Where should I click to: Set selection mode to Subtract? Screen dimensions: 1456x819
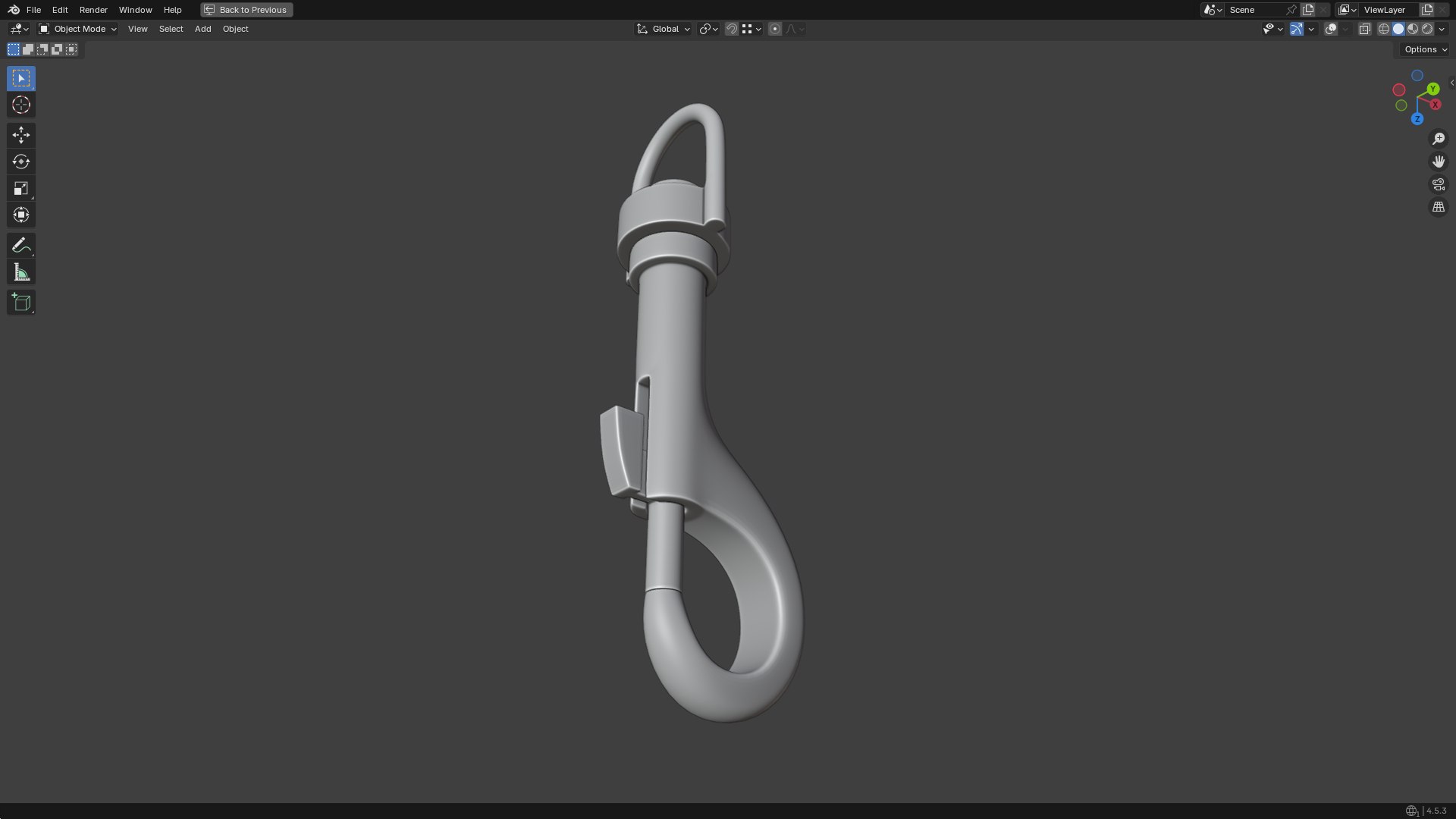(x=42, y=49)
